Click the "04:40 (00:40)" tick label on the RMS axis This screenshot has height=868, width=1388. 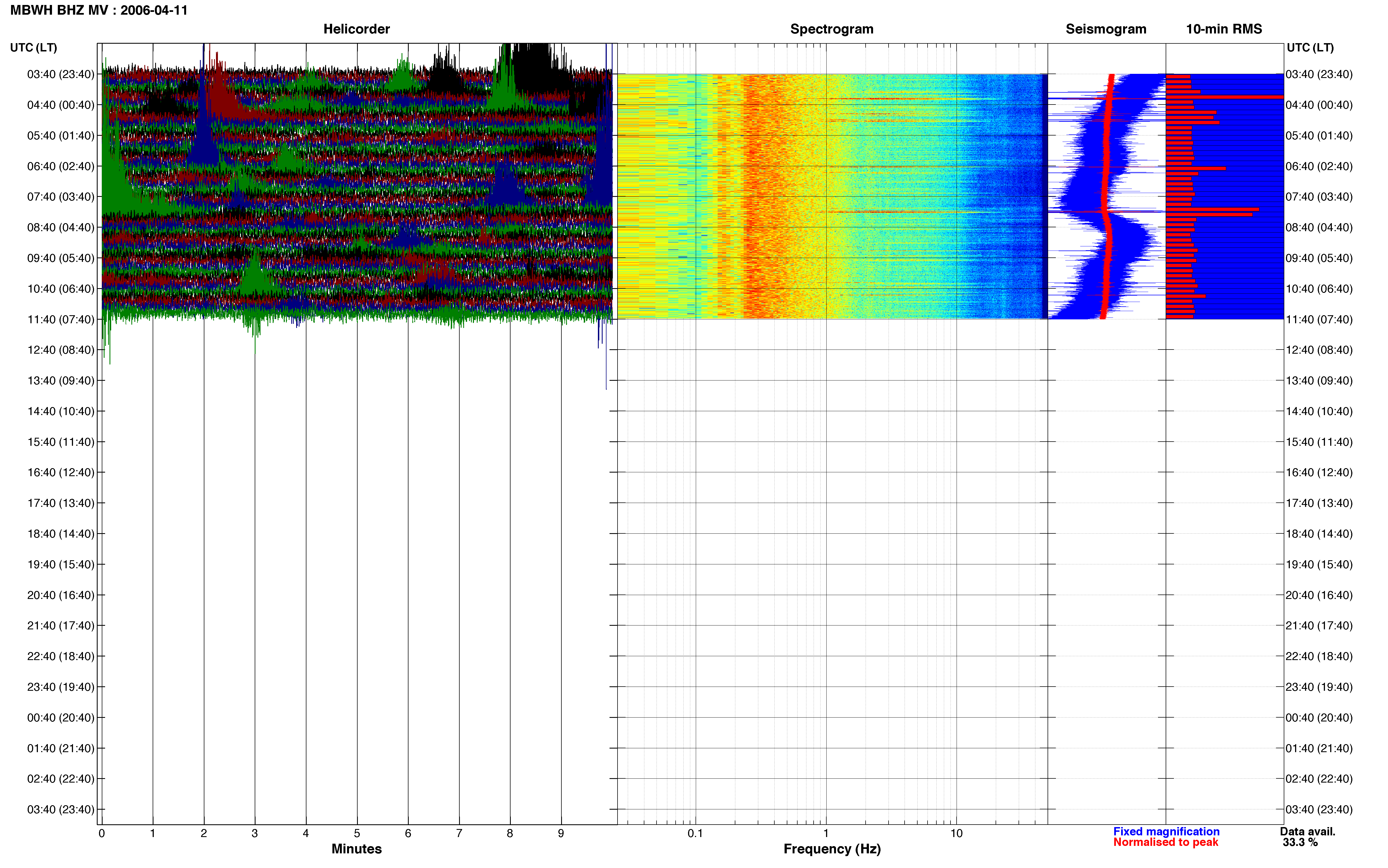(1319, 105)
